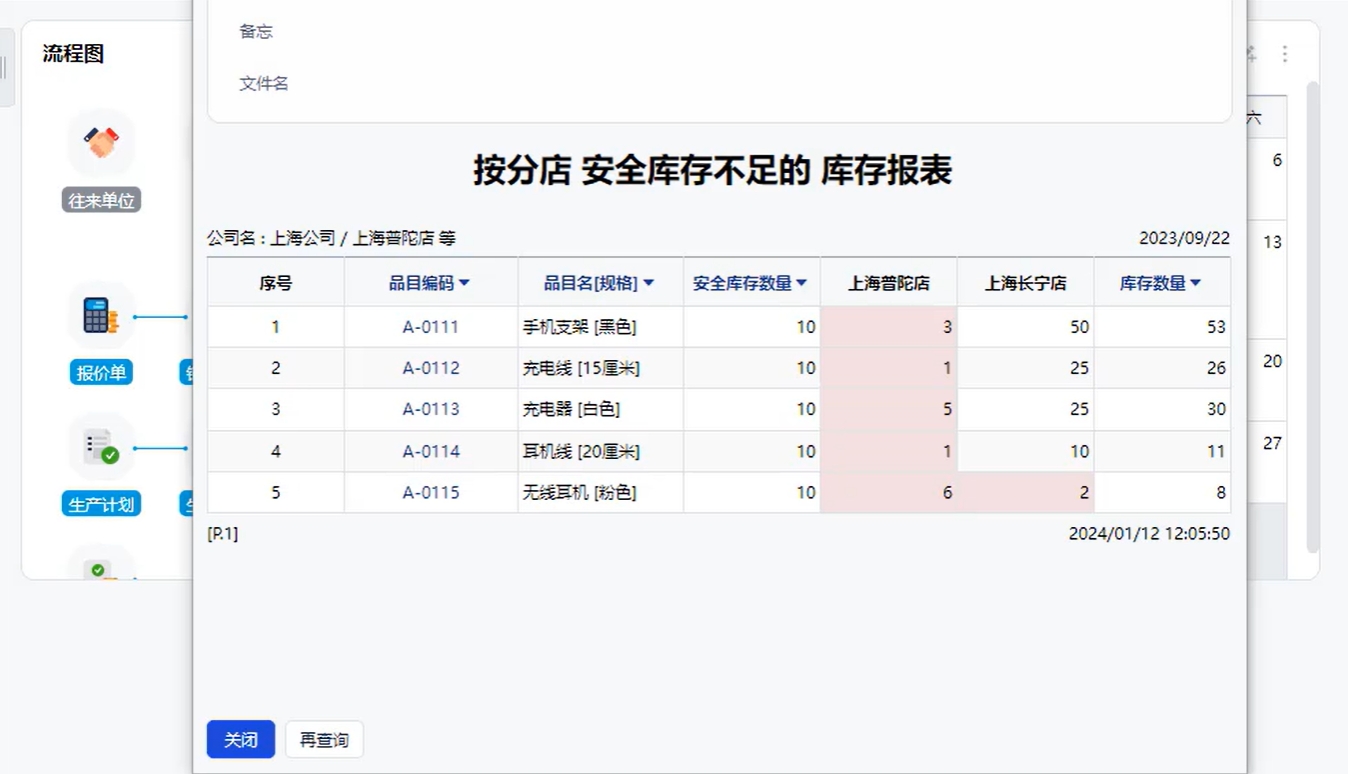This screenshot has height=774, width=1348.
Task: Click the background panel vertical scrollbar
Action: point(1313,318)
